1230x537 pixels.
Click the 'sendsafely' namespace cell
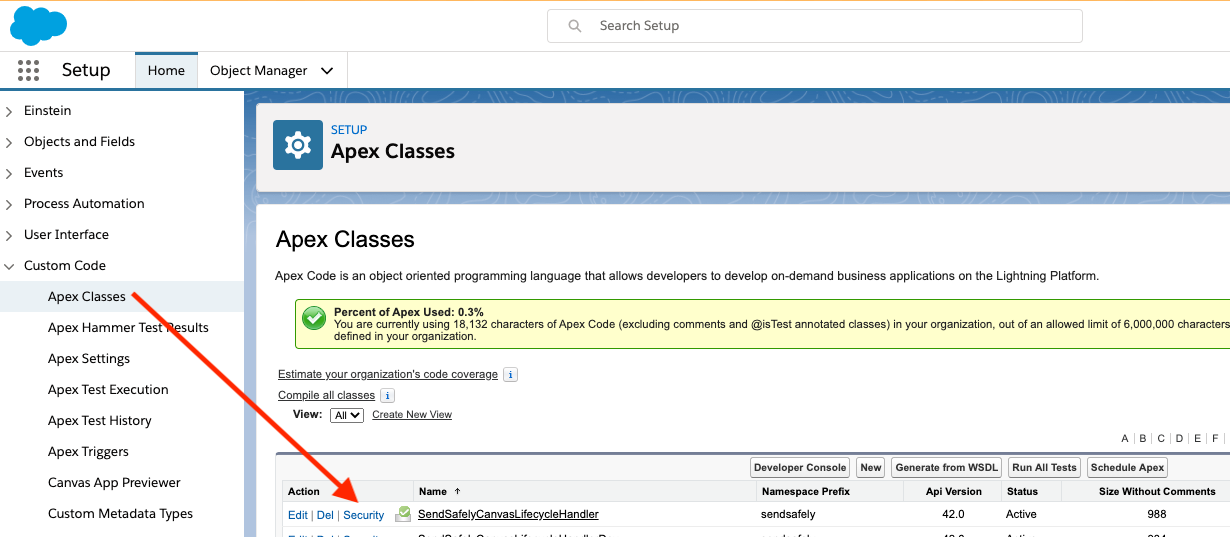tap(788, 514)
